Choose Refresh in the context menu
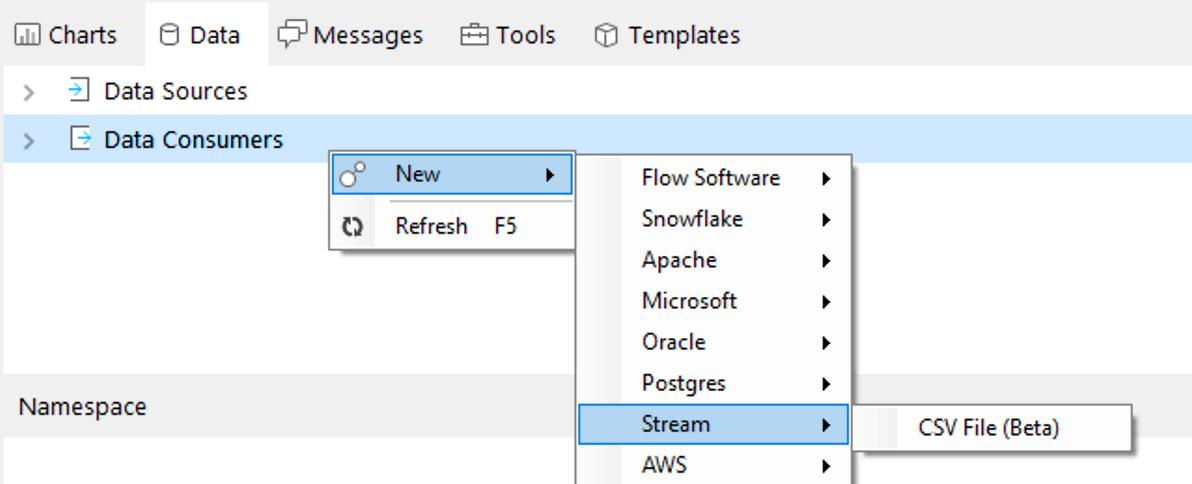This screenshot has width=1192, height=484. coord(452,226)
